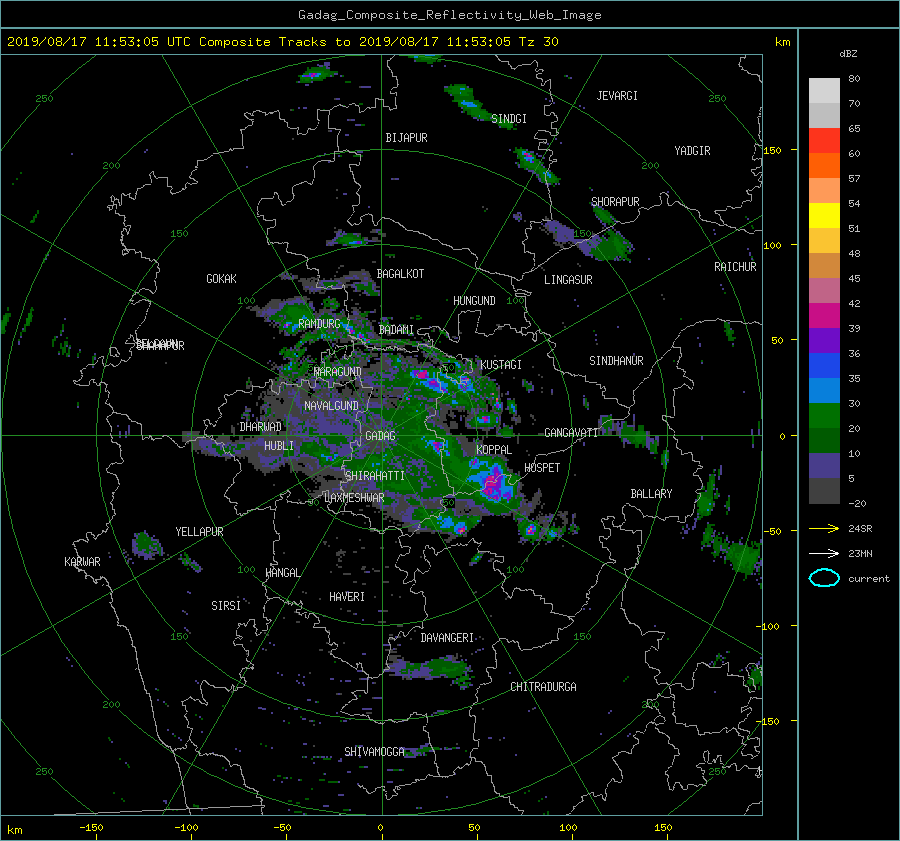Click the YELLAPUR city label
The image size is (900, 841).
(x=199, y=532)
